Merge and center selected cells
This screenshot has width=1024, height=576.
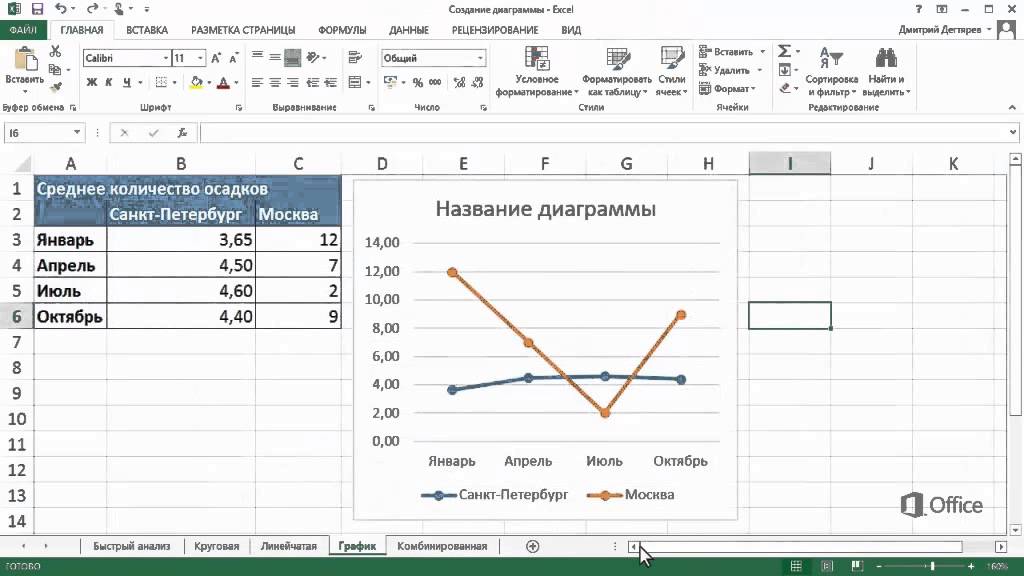[x=355, y=82]
